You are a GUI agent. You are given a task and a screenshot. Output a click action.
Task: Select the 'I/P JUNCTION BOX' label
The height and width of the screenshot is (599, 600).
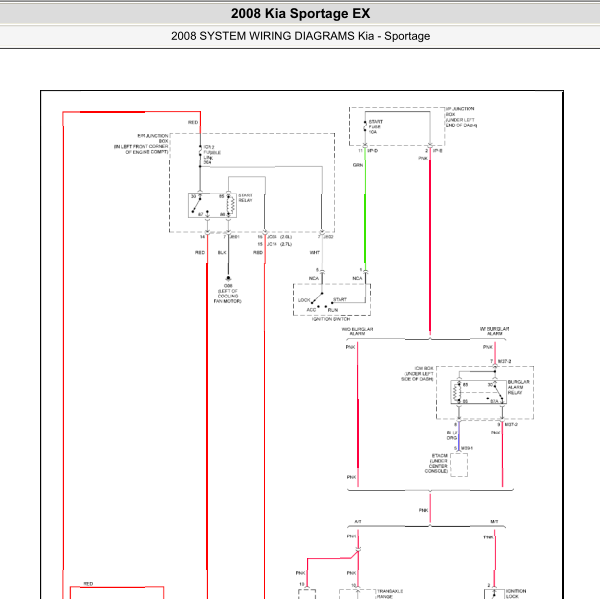460,111
